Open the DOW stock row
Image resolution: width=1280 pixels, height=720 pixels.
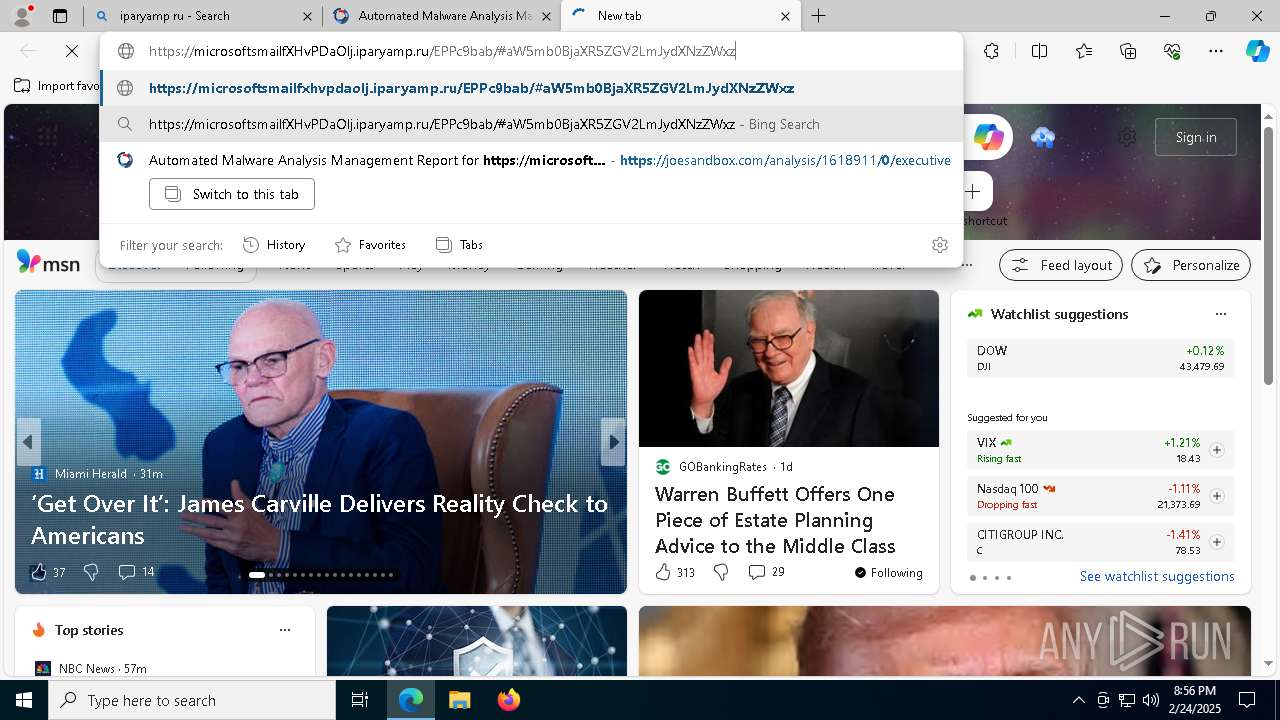[1100, 358]
